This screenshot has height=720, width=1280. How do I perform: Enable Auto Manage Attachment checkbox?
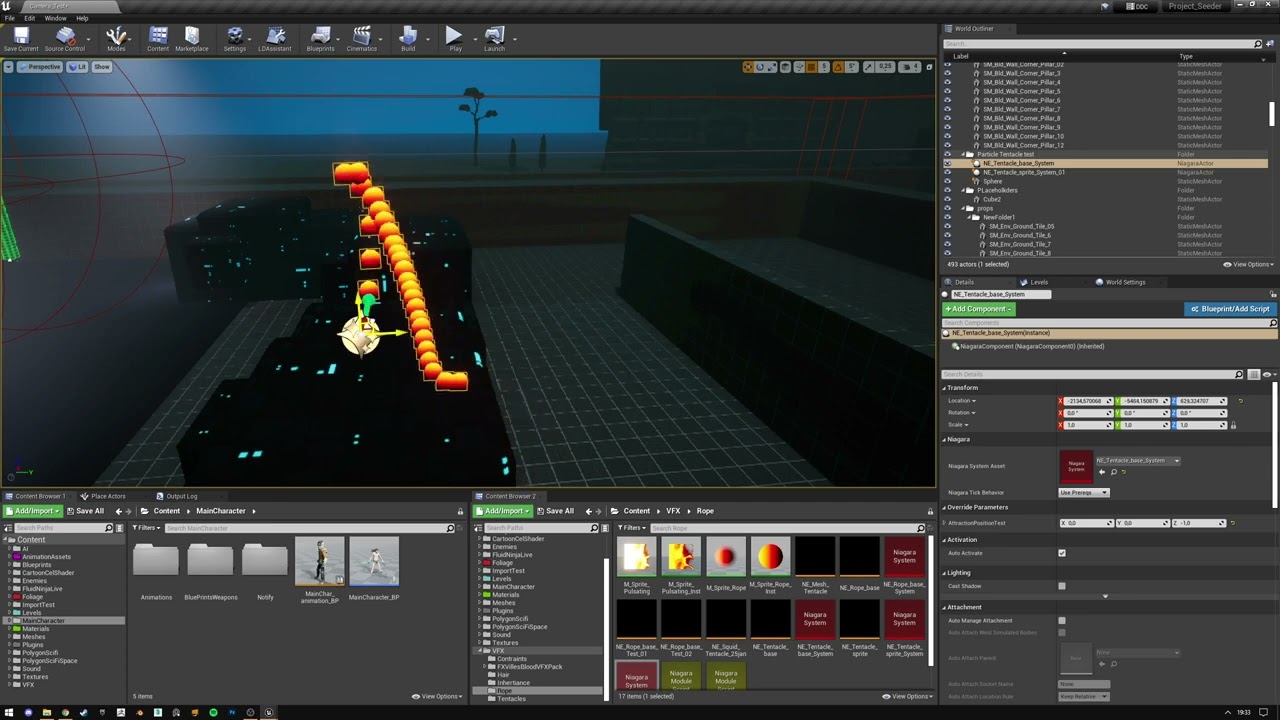[x=1062, y=621]
